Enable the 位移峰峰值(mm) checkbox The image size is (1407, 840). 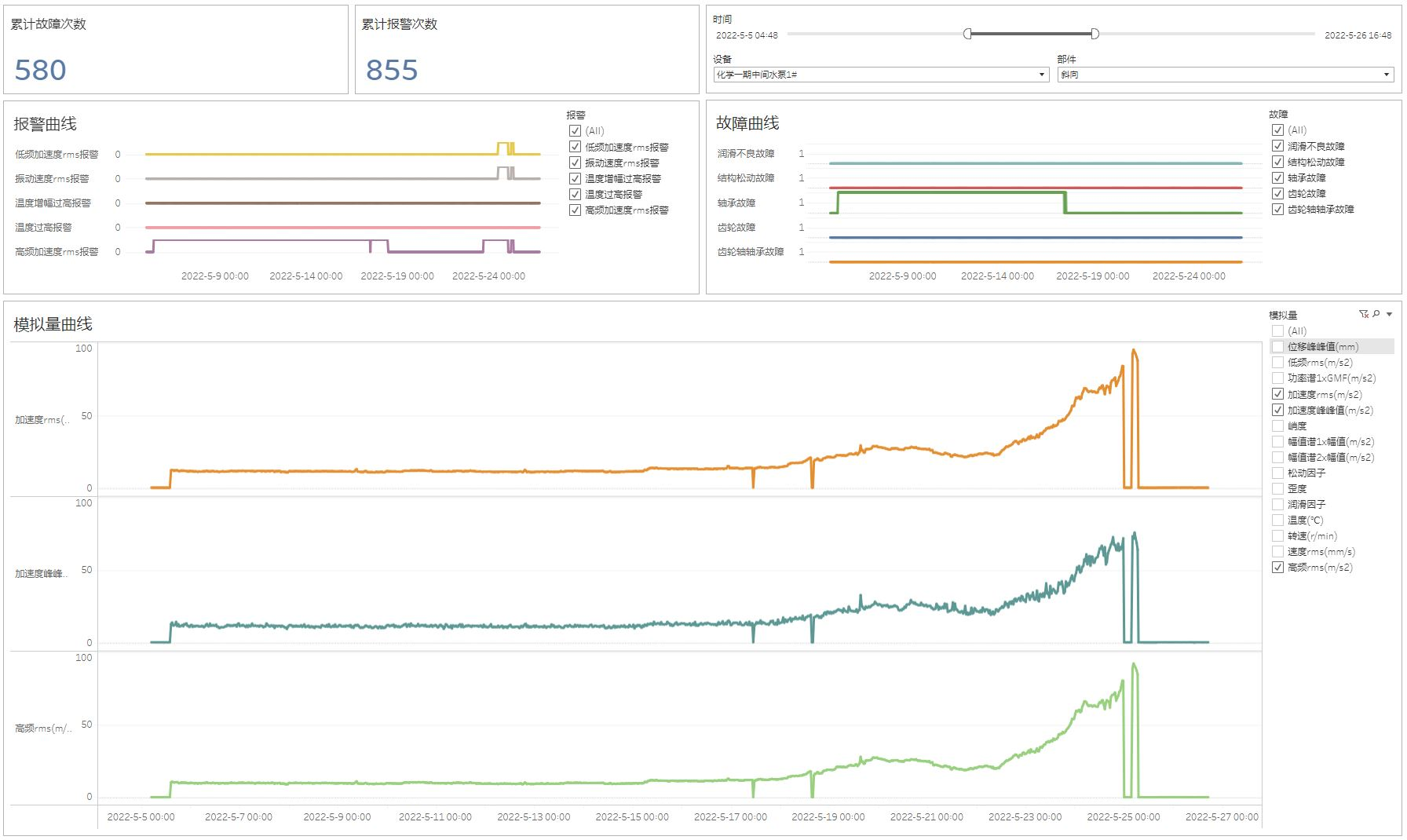1277,347
